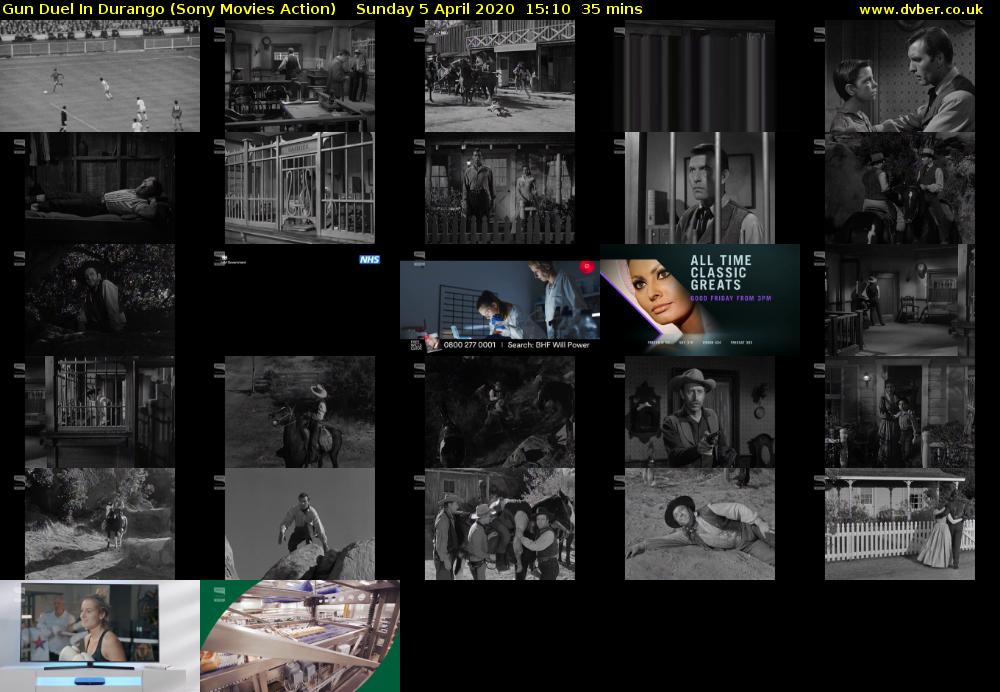1000x692 pixels.
Task: Select the dim office doorway thumbnail
Action: point(900,300)
